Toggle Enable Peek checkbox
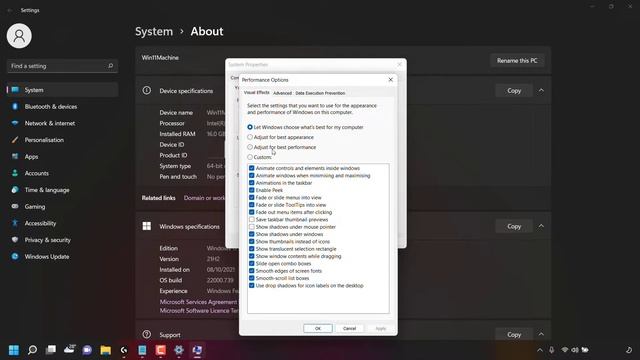Image resolution: width=640 pixels, height=360 pixels. (x=252, y=190)
